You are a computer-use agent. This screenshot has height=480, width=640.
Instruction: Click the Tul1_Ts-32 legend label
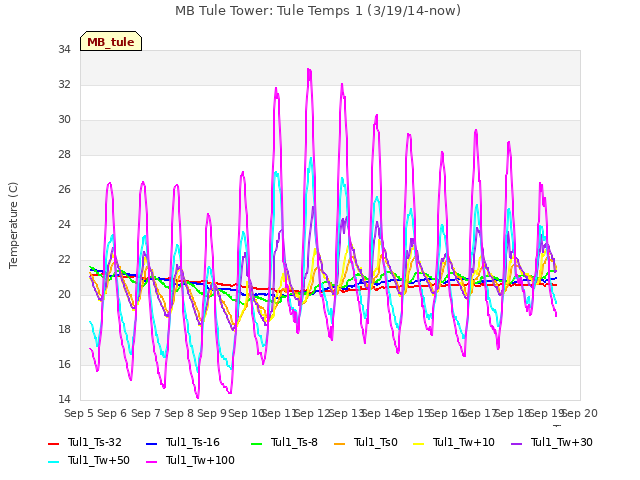click(x=94, y=442)
